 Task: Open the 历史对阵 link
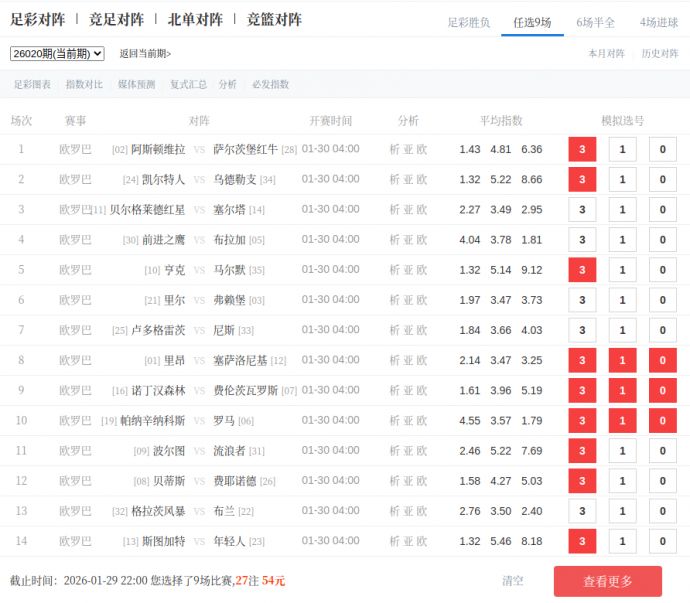659,54
